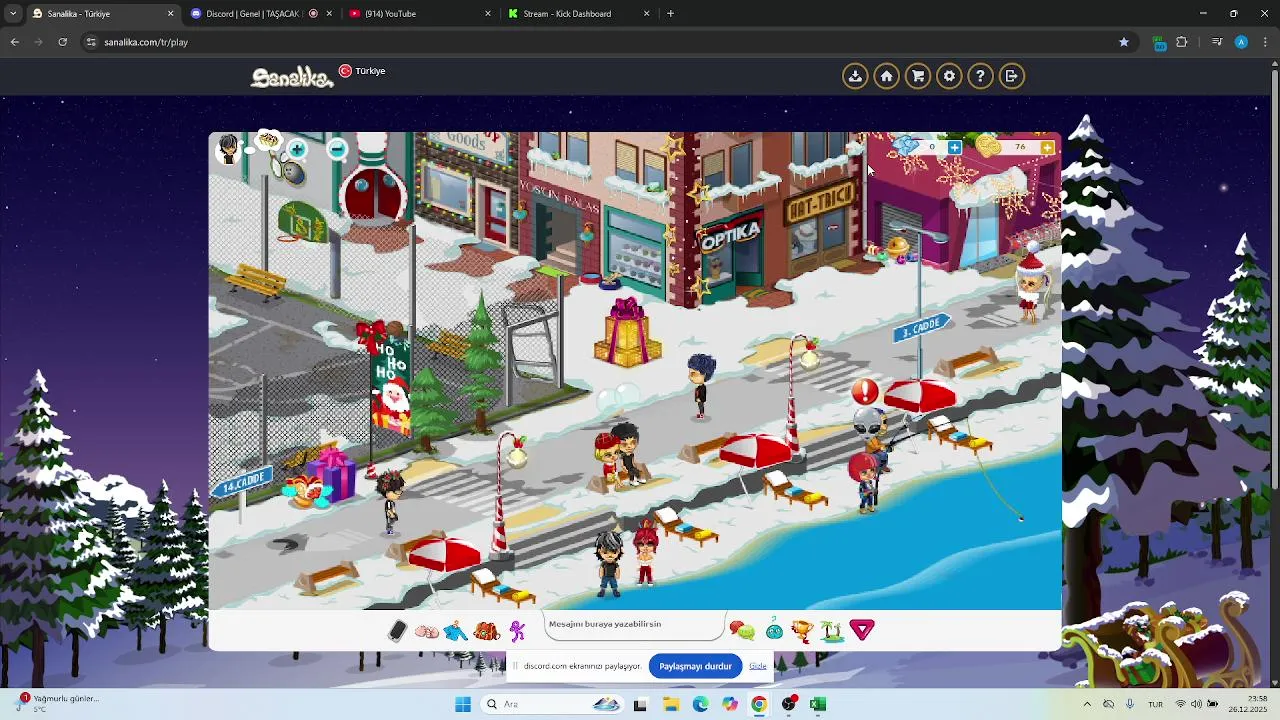Open the home icon in Sanalika header
This screenshot has height=720, width=1280.
click(886, 76)
